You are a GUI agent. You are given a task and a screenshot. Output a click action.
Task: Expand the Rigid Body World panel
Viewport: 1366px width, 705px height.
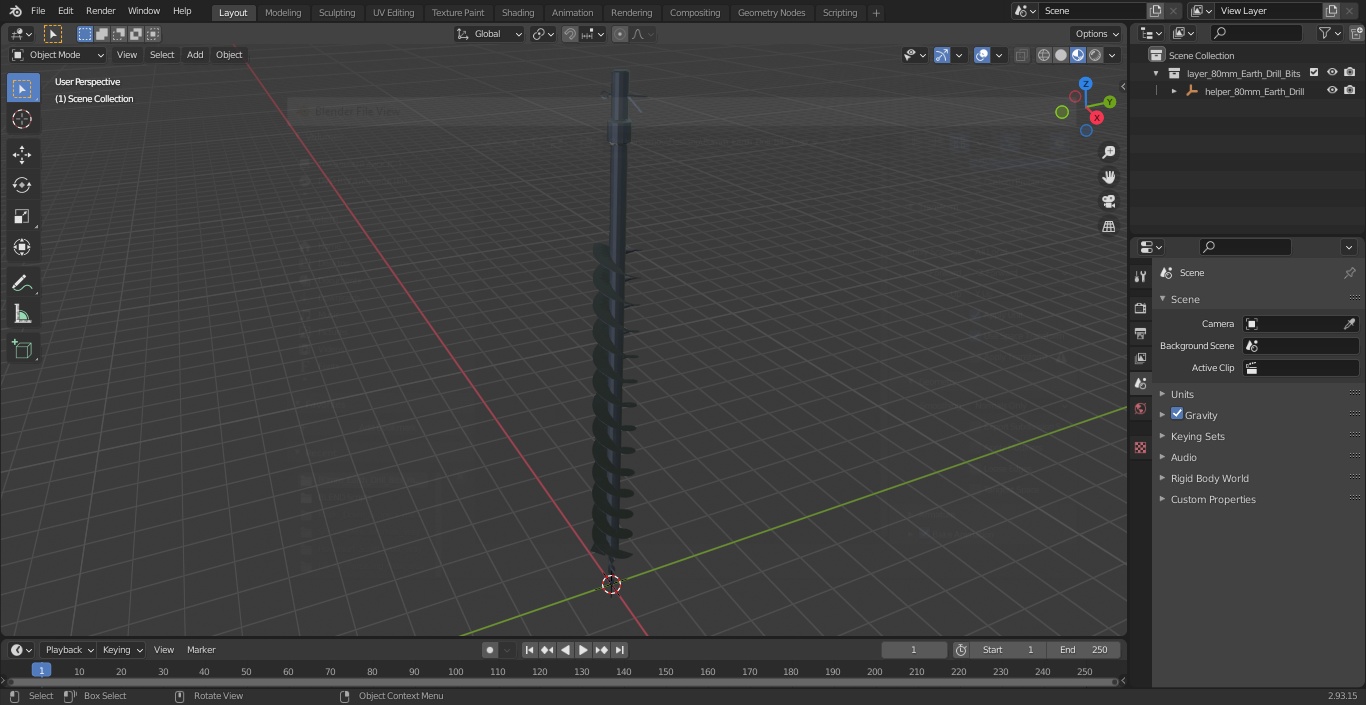[x=1209, y=478]
